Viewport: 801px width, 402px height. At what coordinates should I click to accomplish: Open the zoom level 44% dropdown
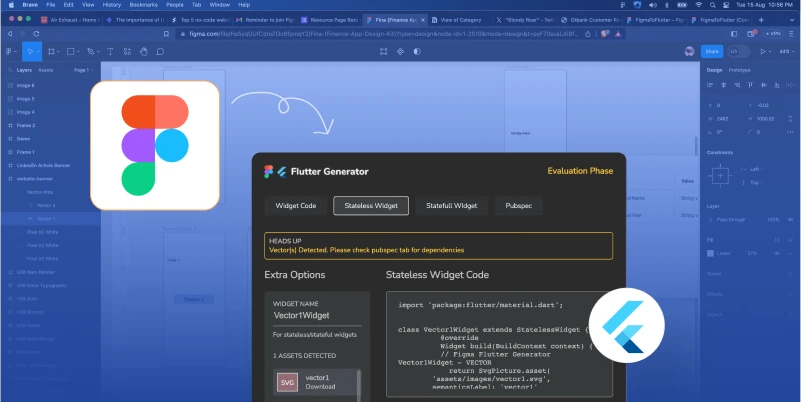(x=786, y=51)
